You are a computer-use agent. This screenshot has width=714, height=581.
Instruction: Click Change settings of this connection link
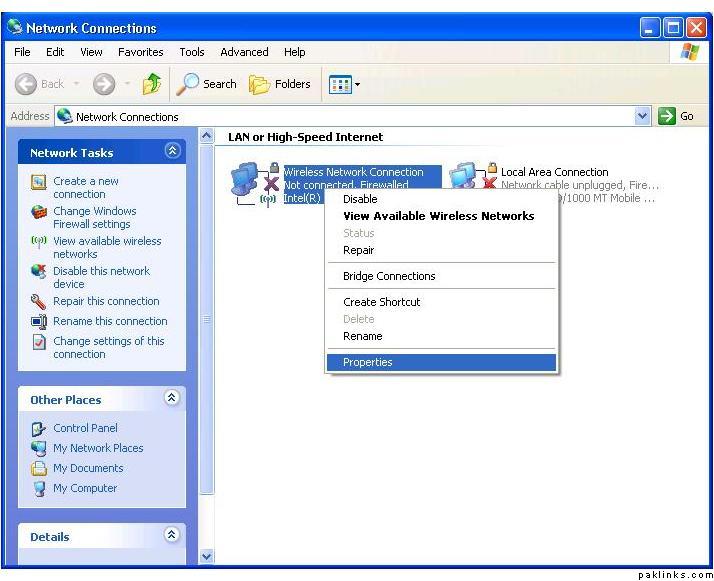[108, 347]
